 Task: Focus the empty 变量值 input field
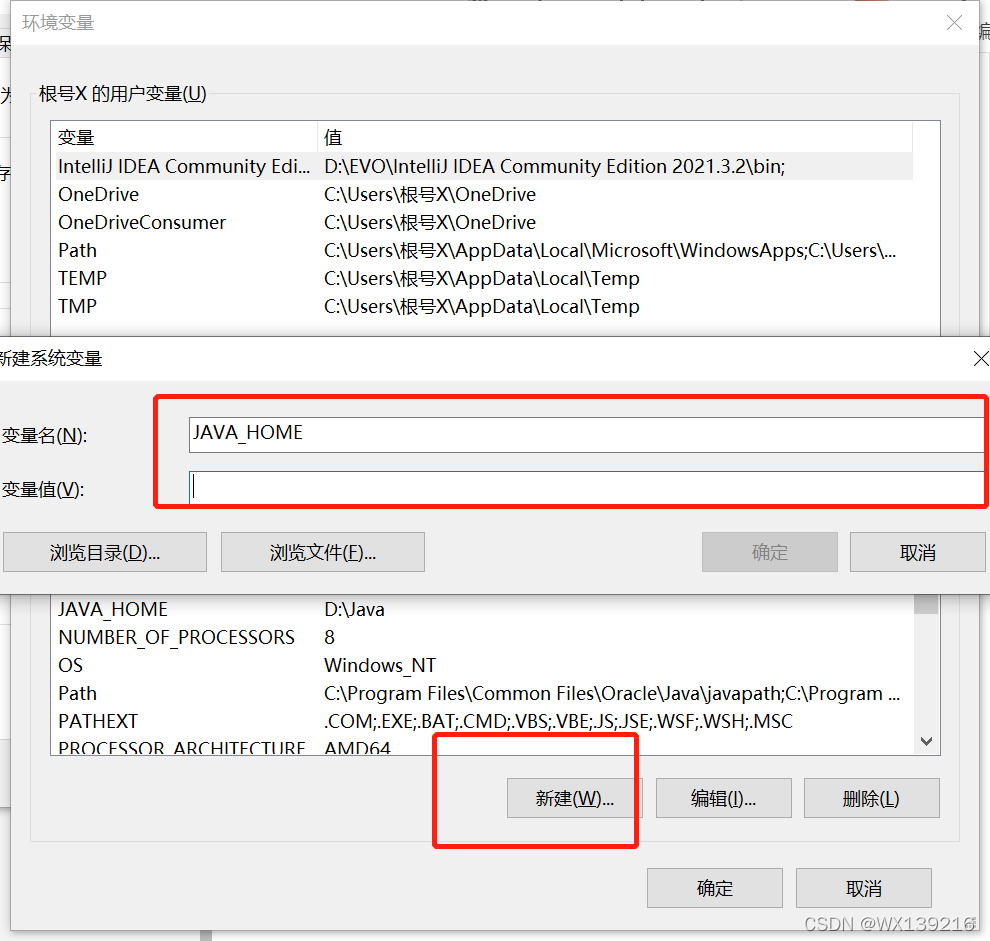click(x=588, y=488)
